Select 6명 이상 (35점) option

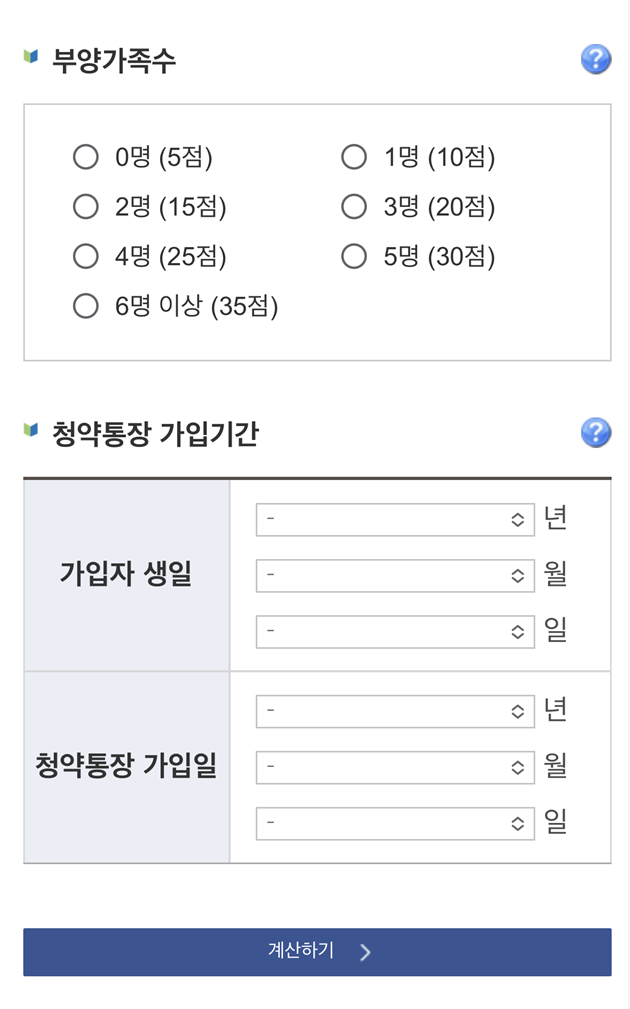86,305
